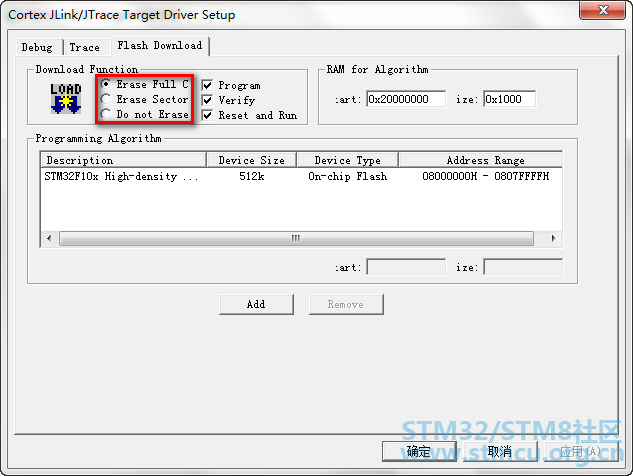Image resolution: width=633 pixels, height=476 pixels.
Task: Confirm with the 确定 button
Action: click(x=419, y=451)
